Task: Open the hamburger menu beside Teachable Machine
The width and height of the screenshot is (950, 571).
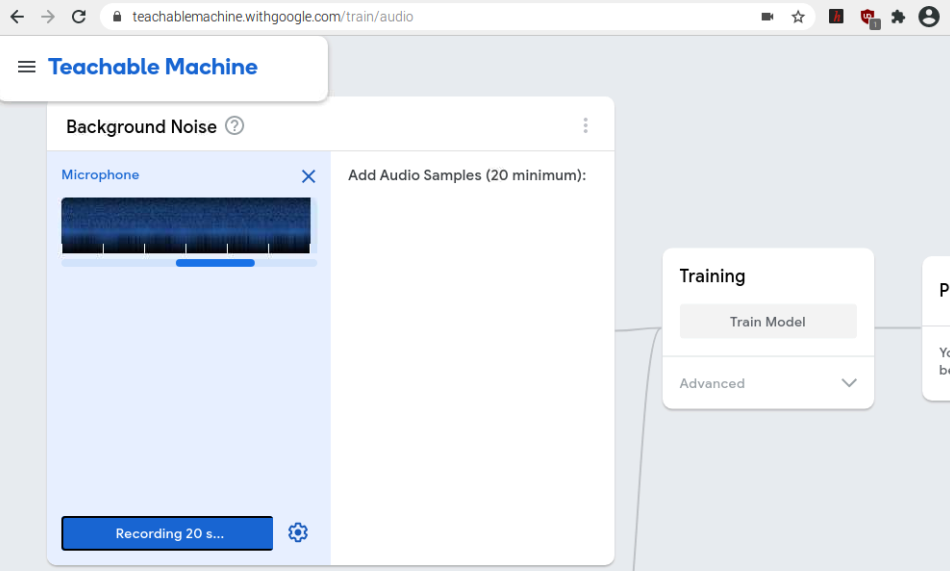Action: point(27,67)
